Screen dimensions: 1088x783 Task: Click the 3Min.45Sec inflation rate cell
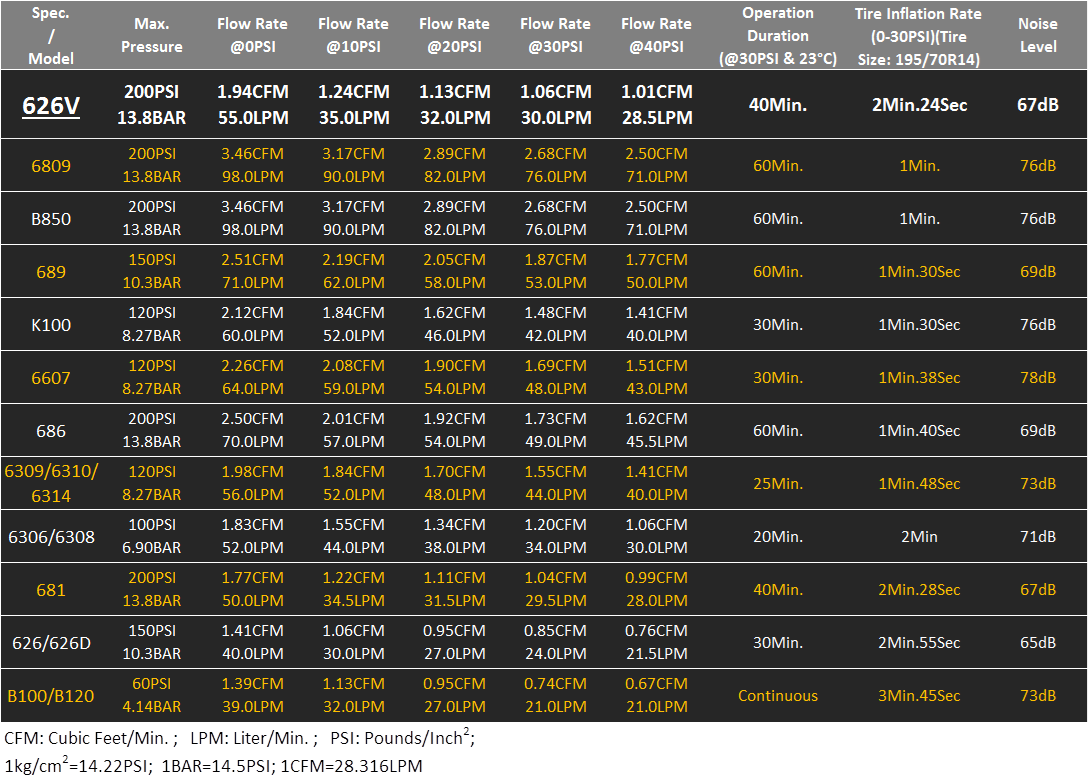pyautogui.click(x=918, y=696)
